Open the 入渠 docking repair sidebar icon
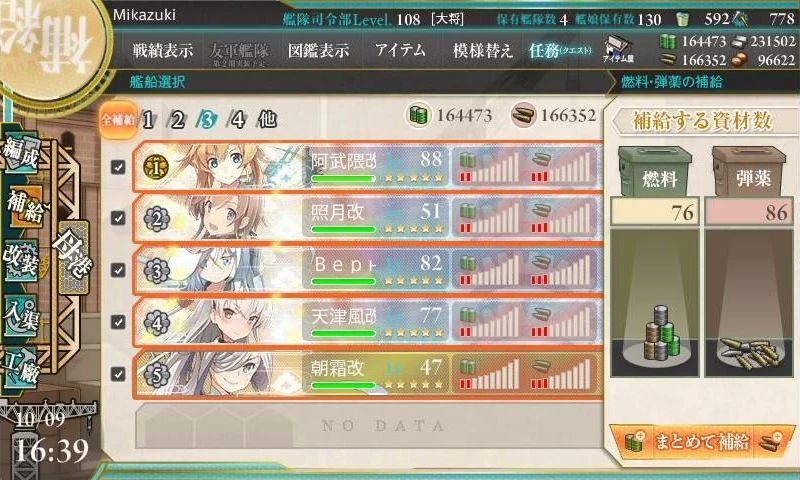This screenshot has width=800, height=480. click(21, 315)
